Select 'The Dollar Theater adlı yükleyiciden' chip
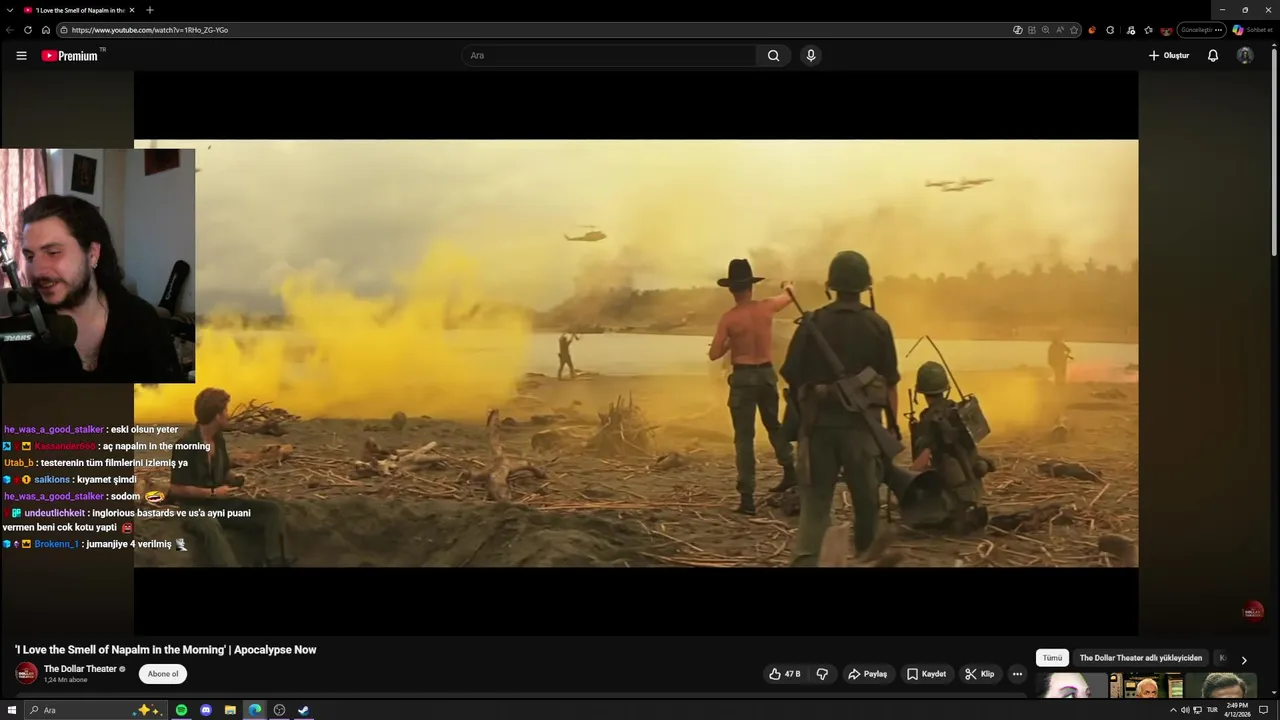Viewport: 1280px width, 720px height. [x=1141, y=658]
